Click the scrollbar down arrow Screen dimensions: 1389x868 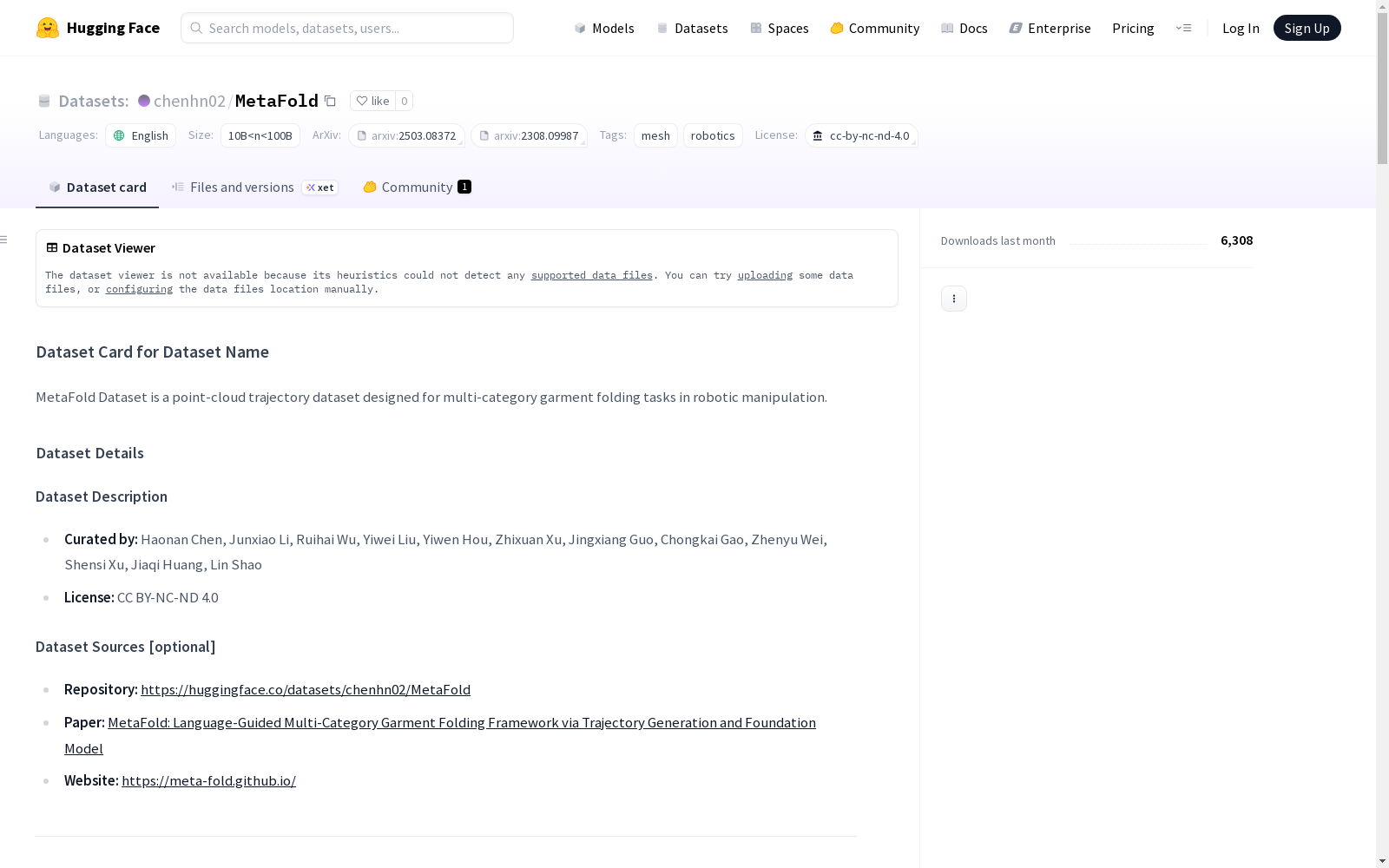1382,861
